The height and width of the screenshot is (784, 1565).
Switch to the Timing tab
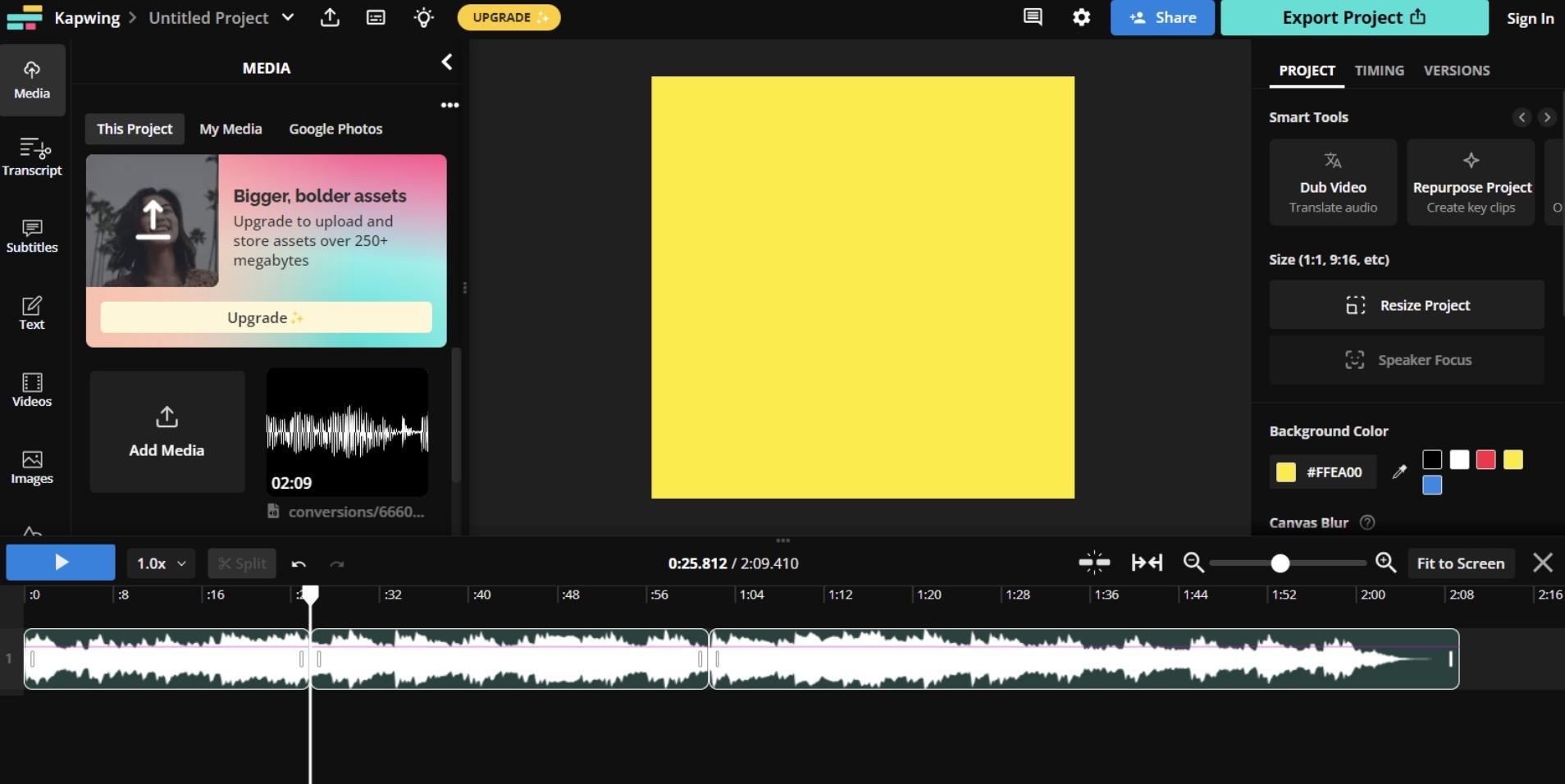click(1379, 71)
